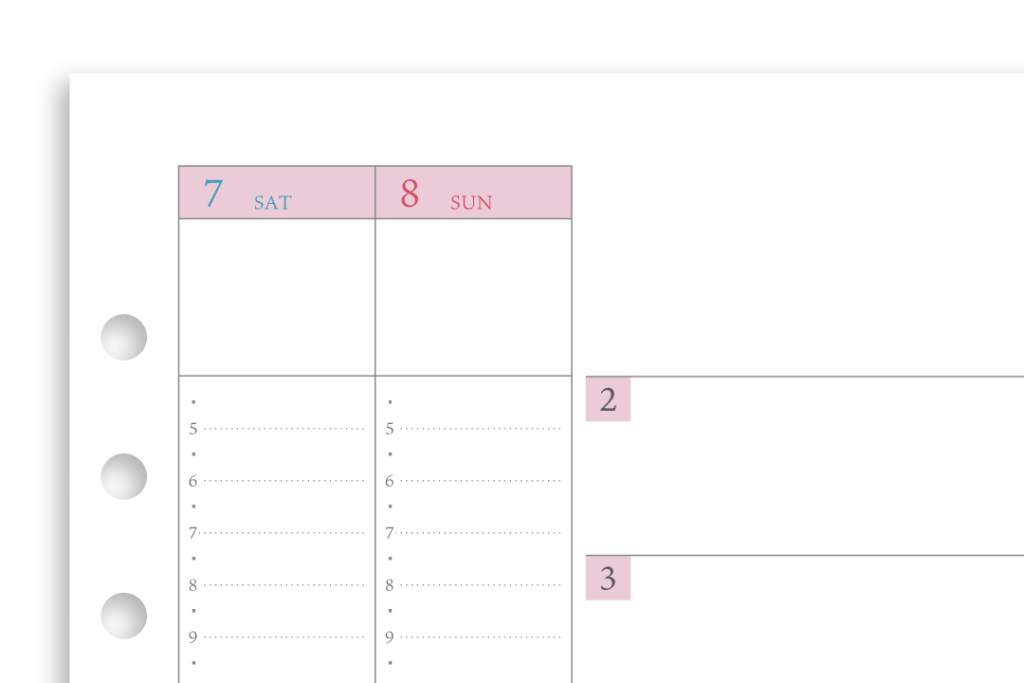Click the Saturday 7 date header

pyautogui.click(x=277, y=193)
